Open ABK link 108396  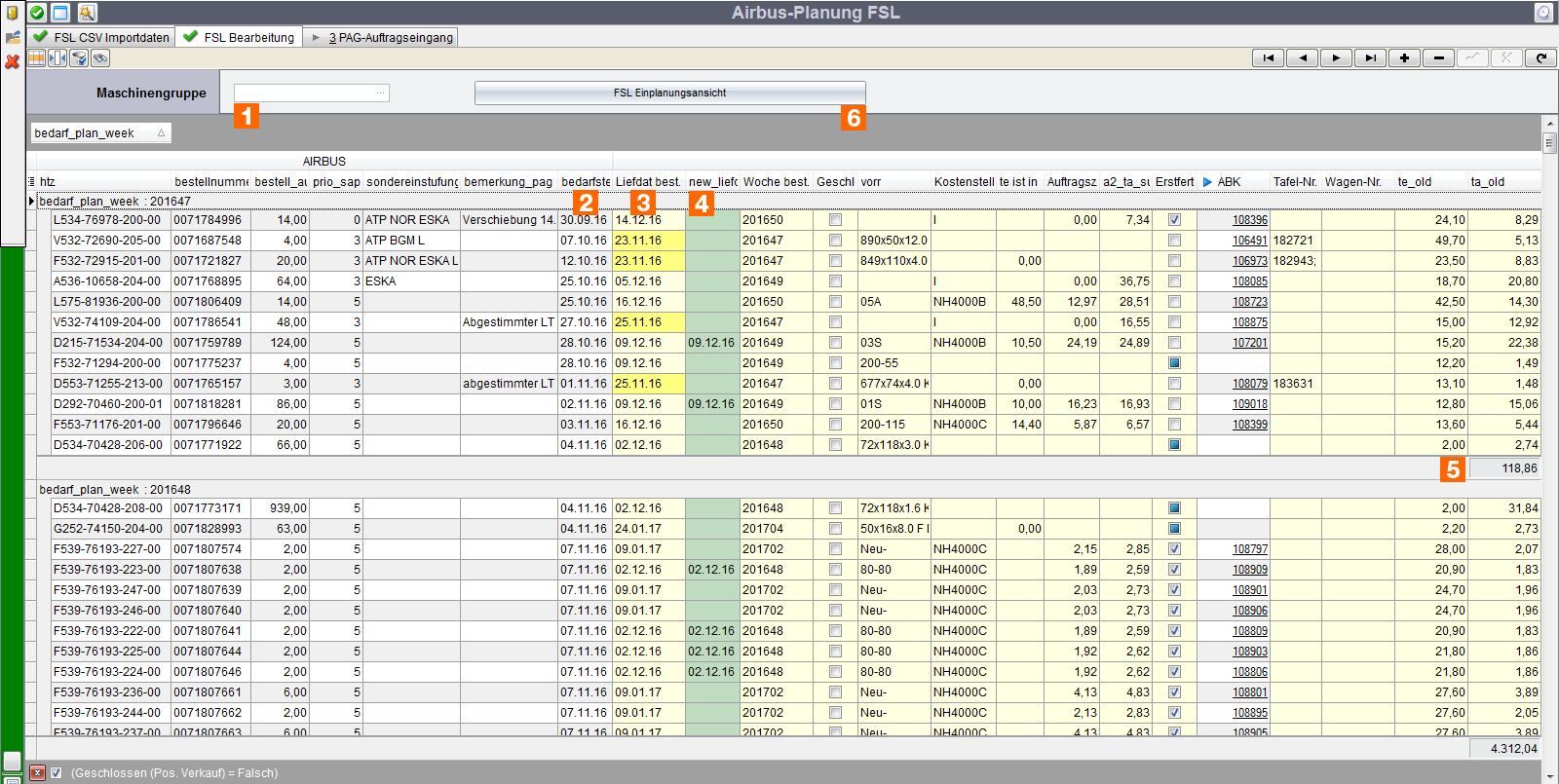click(1249, 220)
